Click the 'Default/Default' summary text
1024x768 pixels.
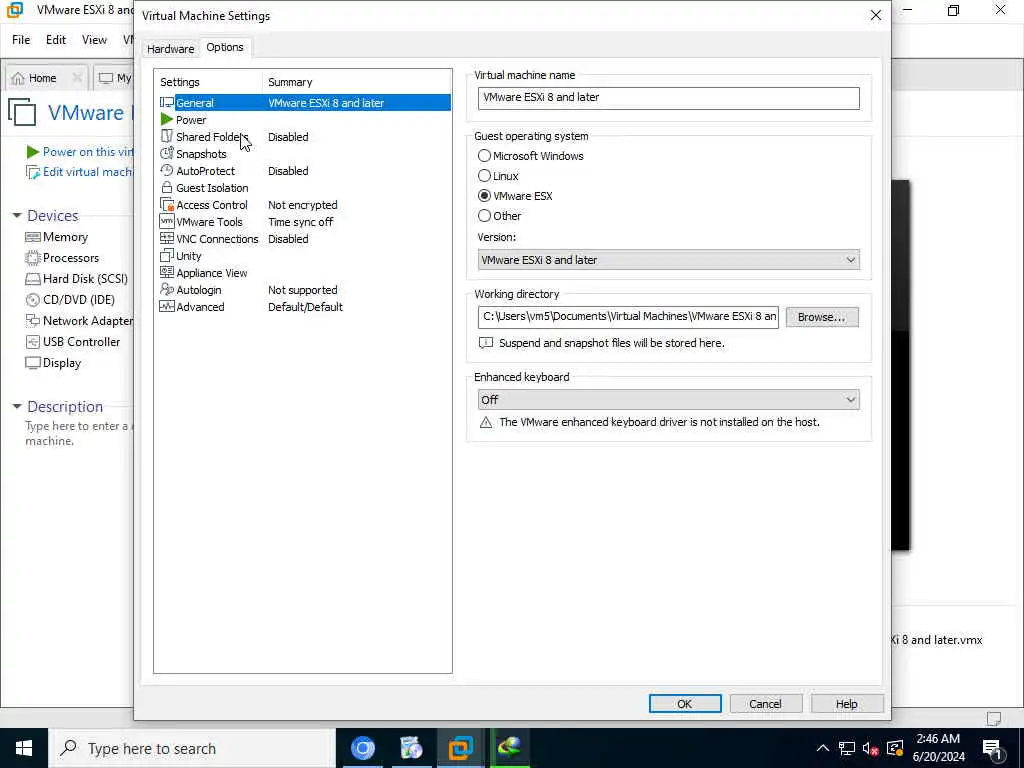tap(305, 307)
